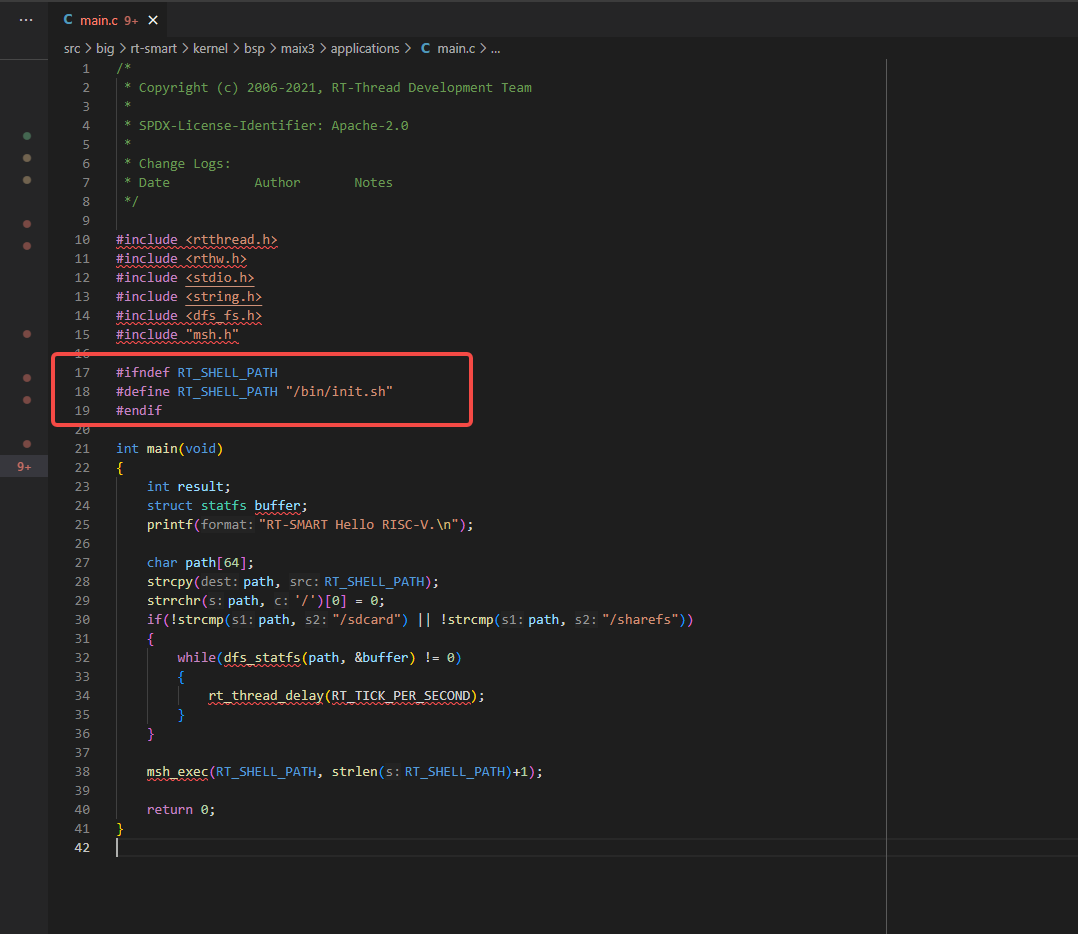This screenshot has width=1078, height=934.
Task: Open the trailing ellipsis breadcrumb symbol picker
Action: click(496, 49)
